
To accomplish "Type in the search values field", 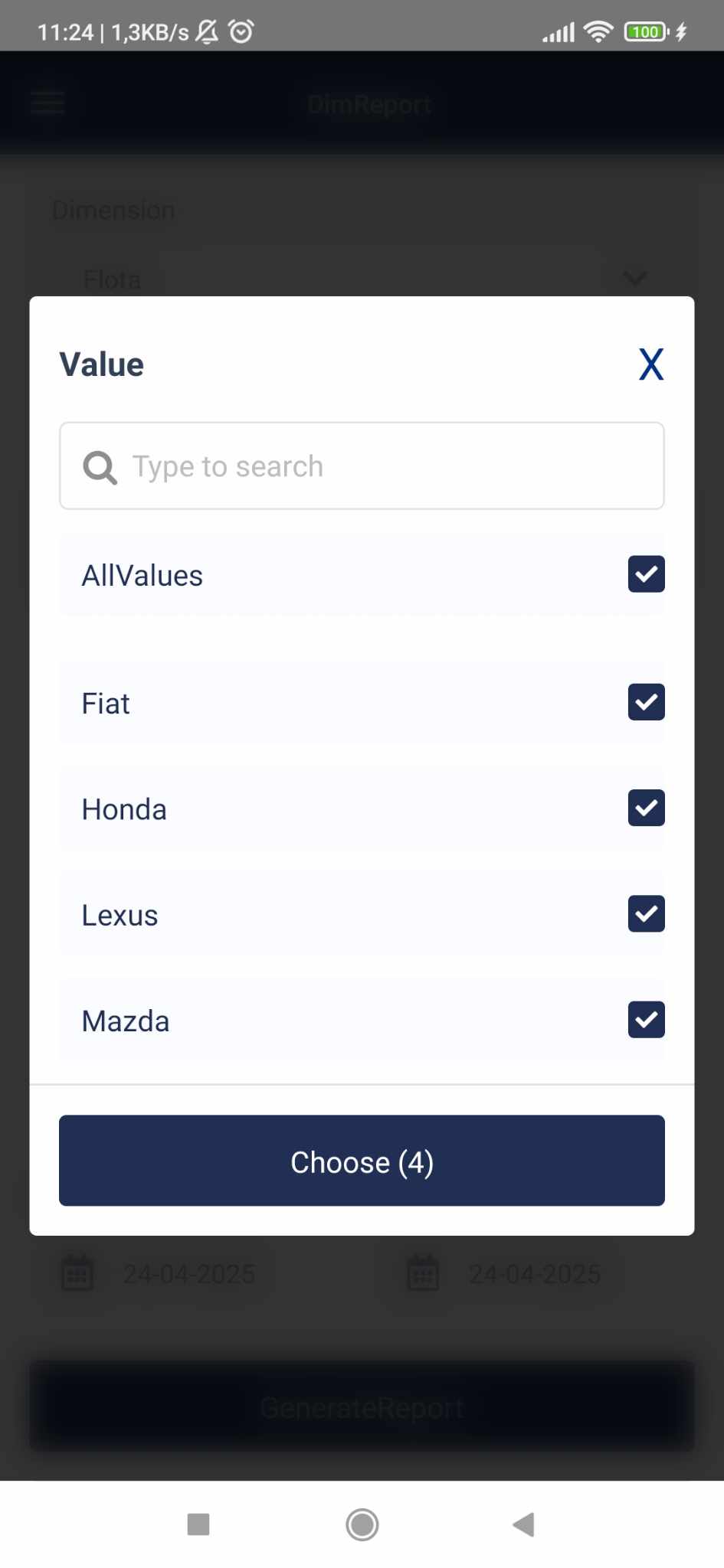I will pyautogui.click(x=383, y=466).
